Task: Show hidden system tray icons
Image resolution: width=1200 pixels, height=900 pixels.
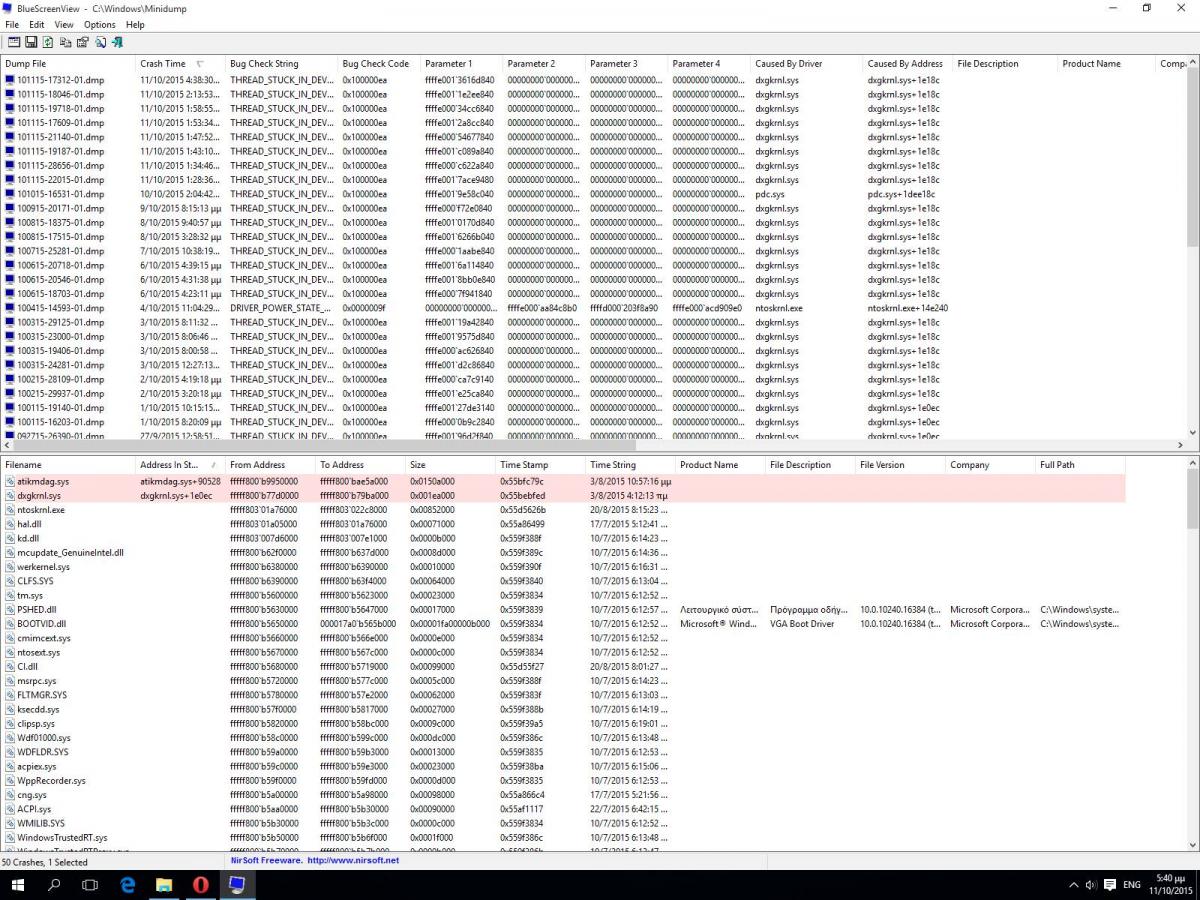Action: pyautogui.click(x=1073, y=885)
